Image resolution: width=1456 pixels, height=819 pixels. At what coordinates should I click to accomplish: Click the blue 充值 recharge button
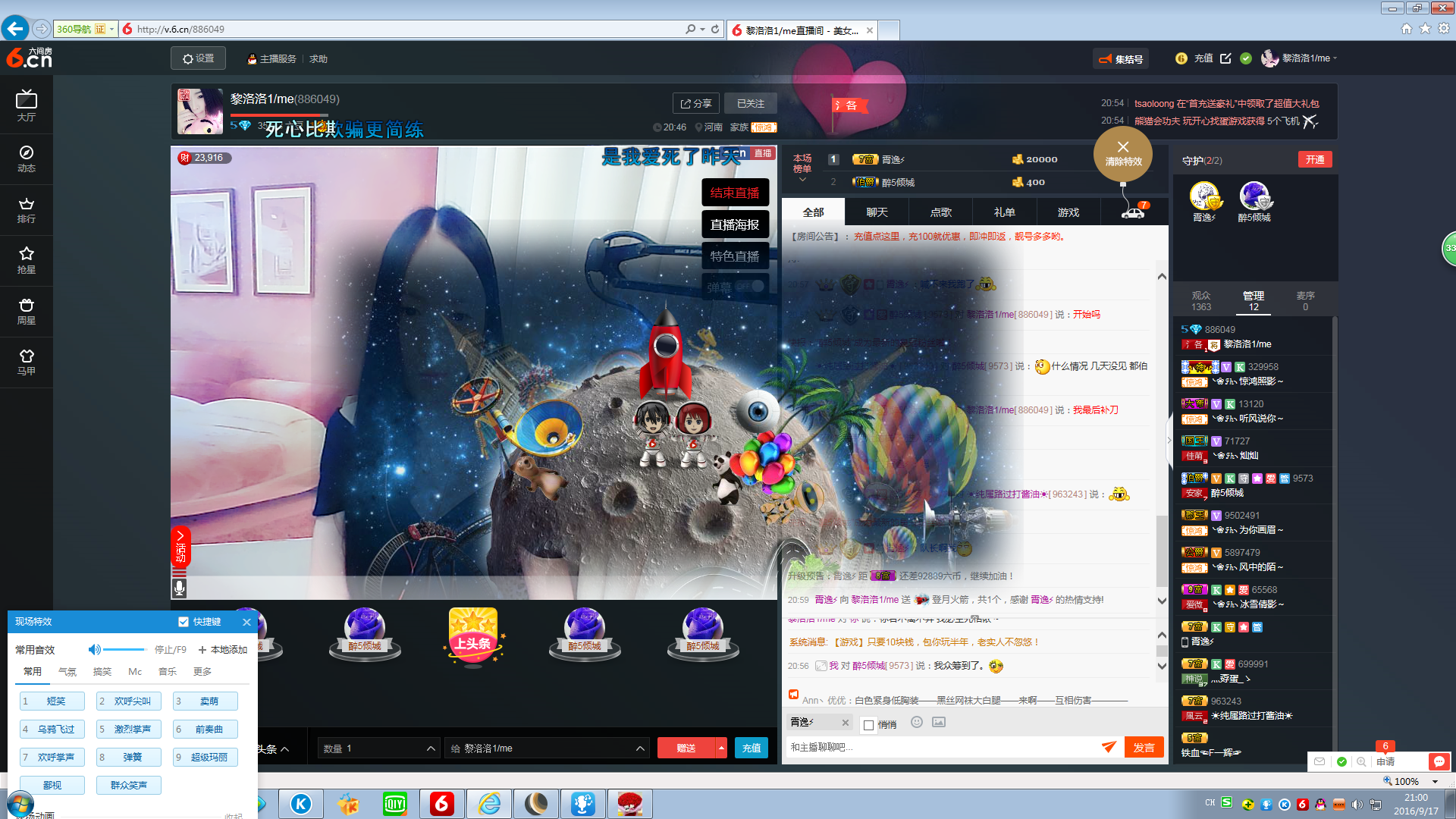(752, 748)
